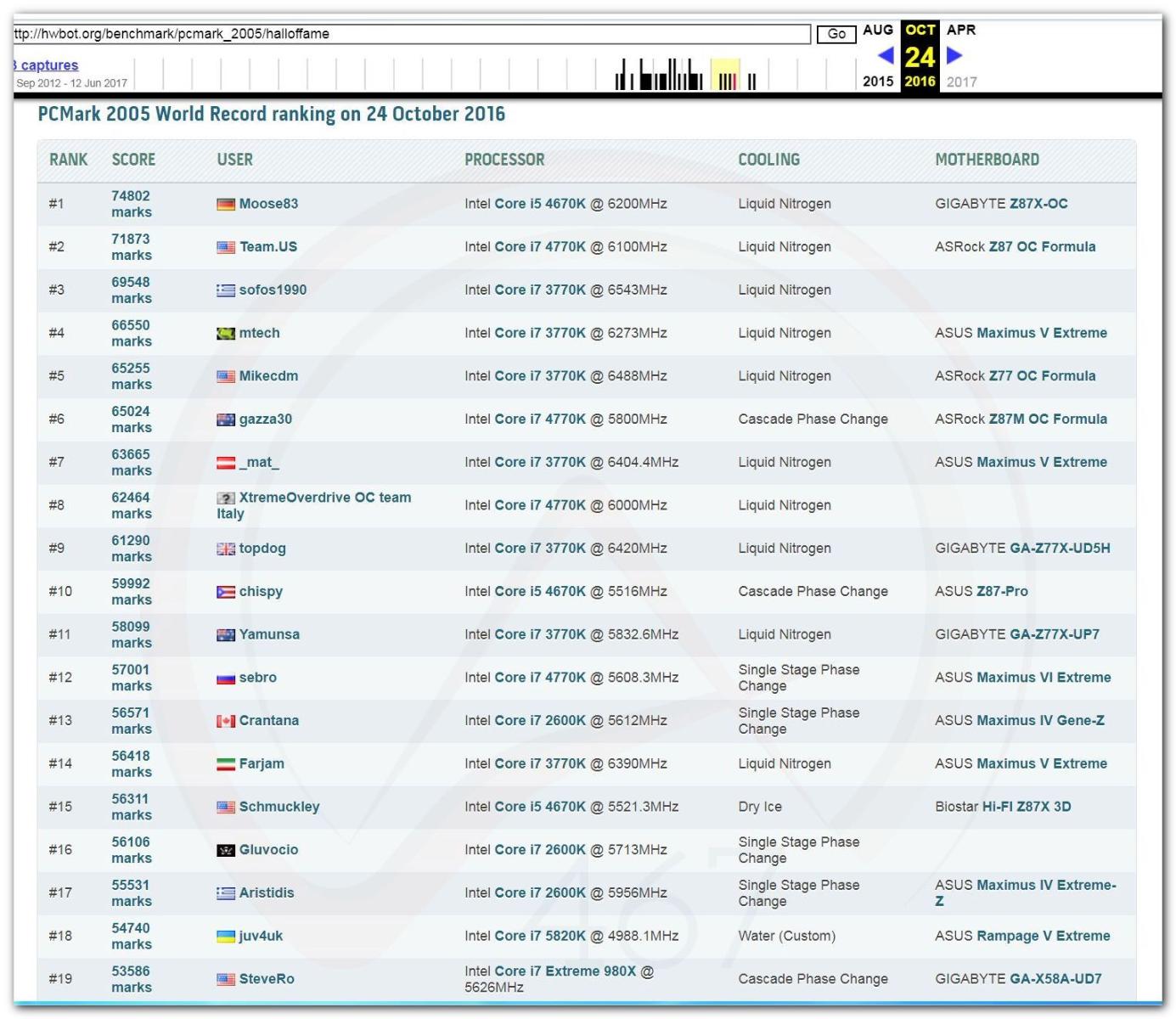Open Core i7 4770K link in Team.US row
Viewport: 1176px width, 1019px height.
[540, 247]
